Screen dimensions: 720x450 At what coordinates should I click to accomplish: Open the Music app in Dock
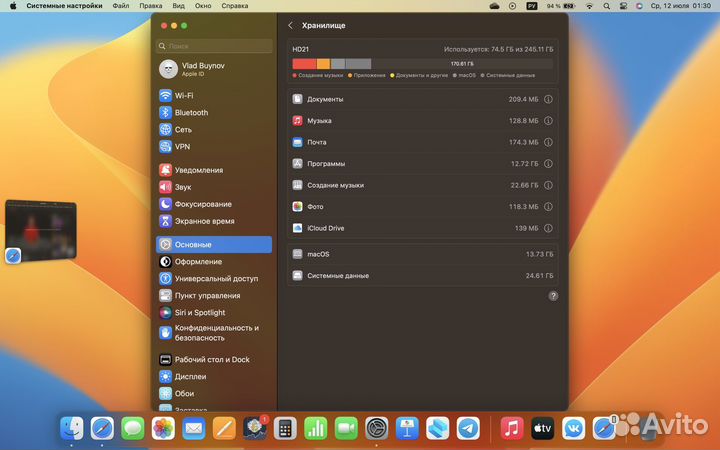(511, 428)
